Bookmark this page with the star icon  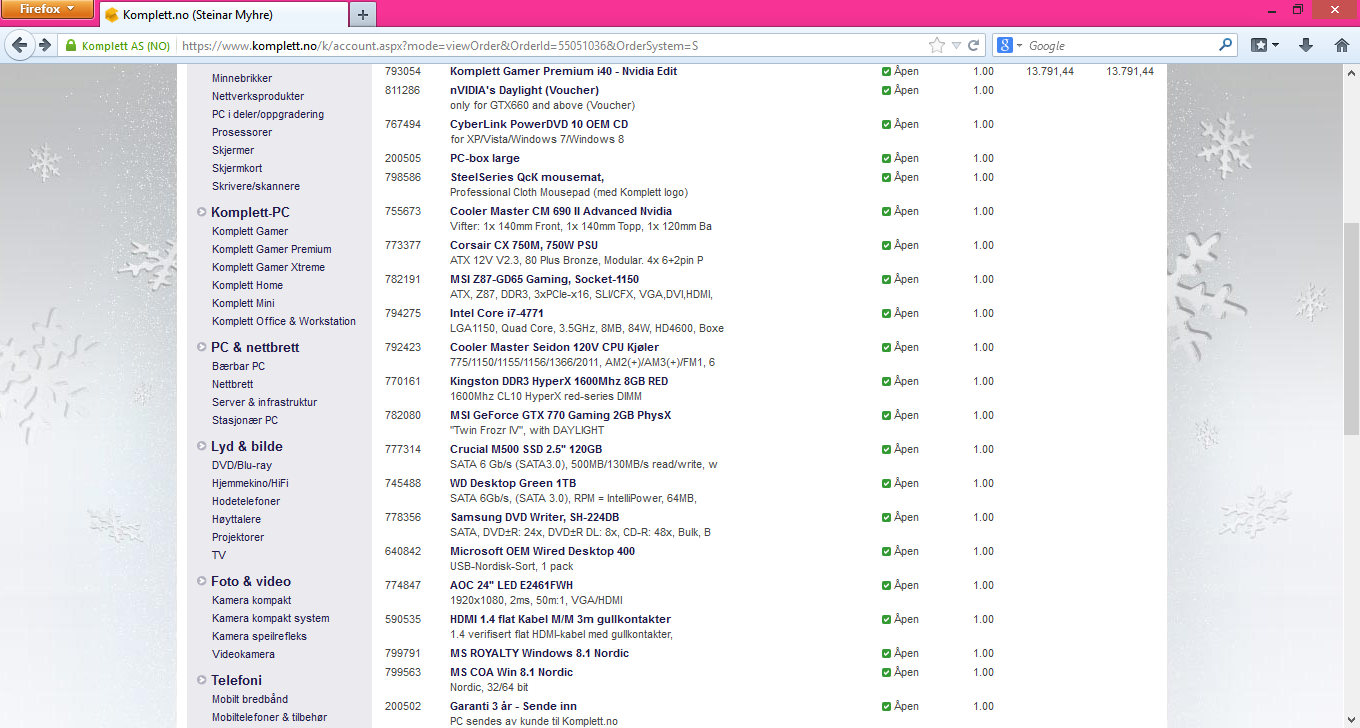point(936,45)
